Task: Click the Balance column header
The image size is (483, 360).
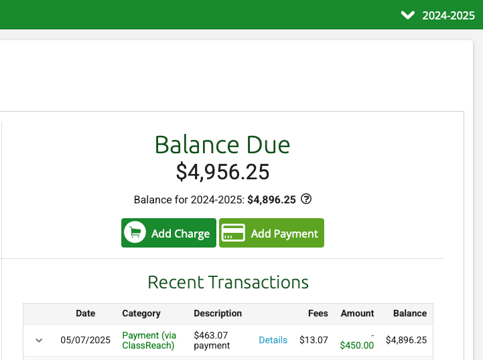Action: [410, 313]
